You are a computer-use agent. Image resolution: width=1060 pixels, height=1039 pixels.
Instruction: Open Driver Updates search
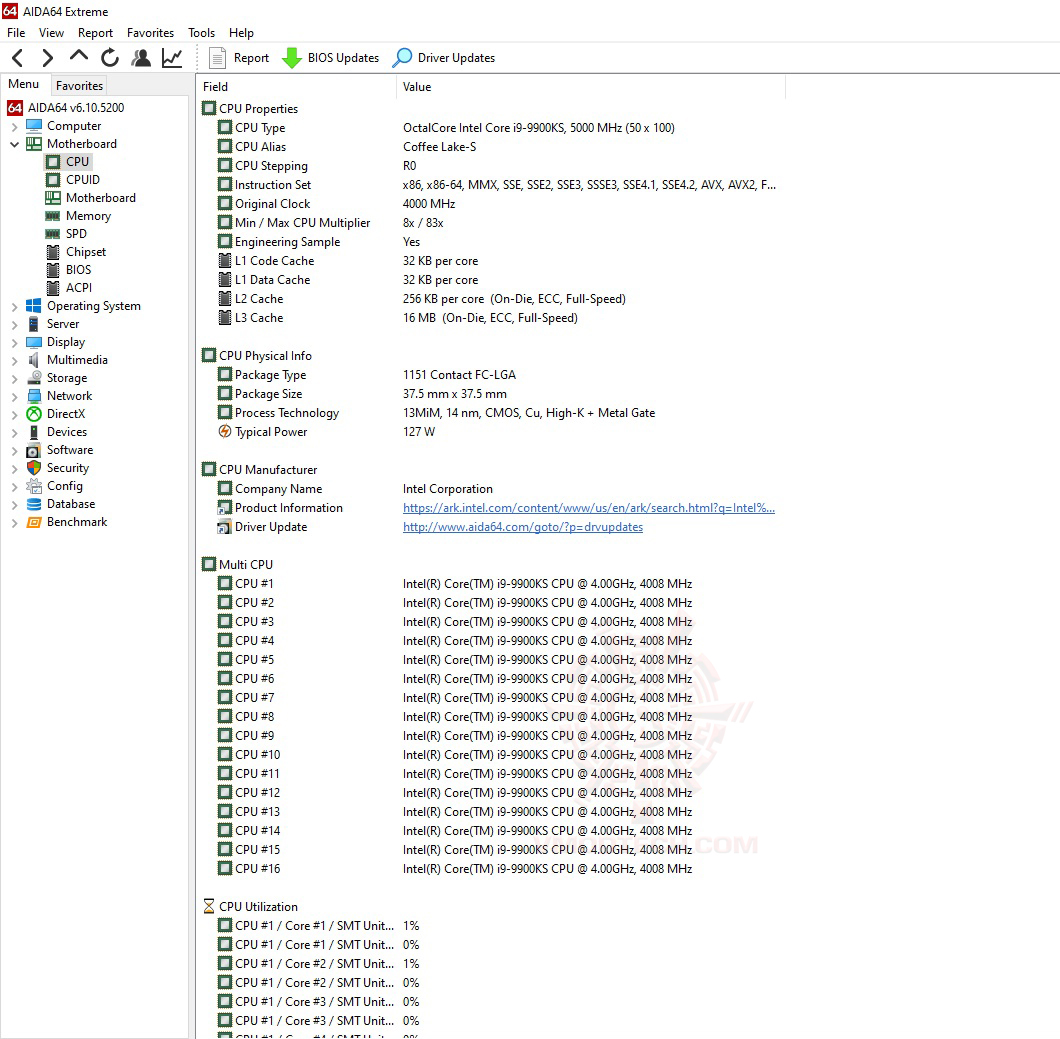click(443, 58)
